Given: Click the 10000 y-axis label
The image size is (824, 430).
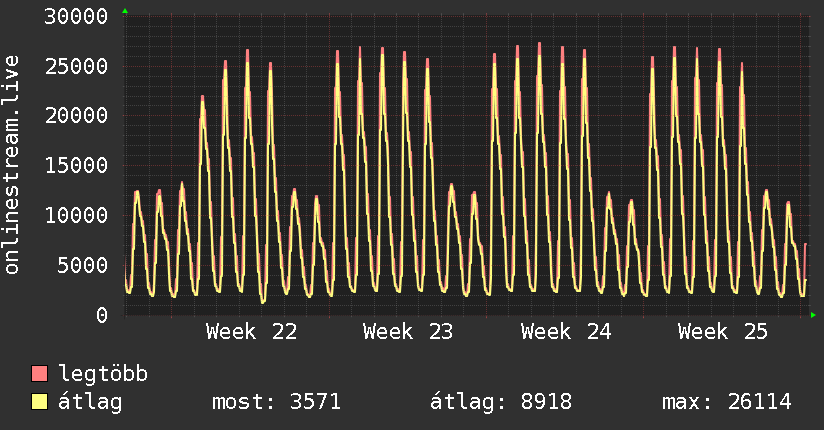Looking at the screenshot, I should coord(76,216).
